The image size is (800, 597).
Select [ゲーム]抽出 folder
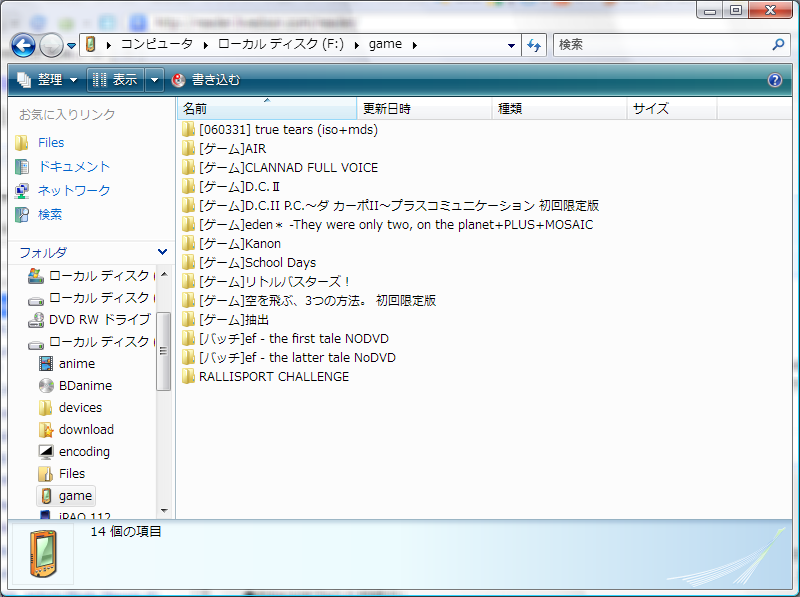[x=234, y=319]
